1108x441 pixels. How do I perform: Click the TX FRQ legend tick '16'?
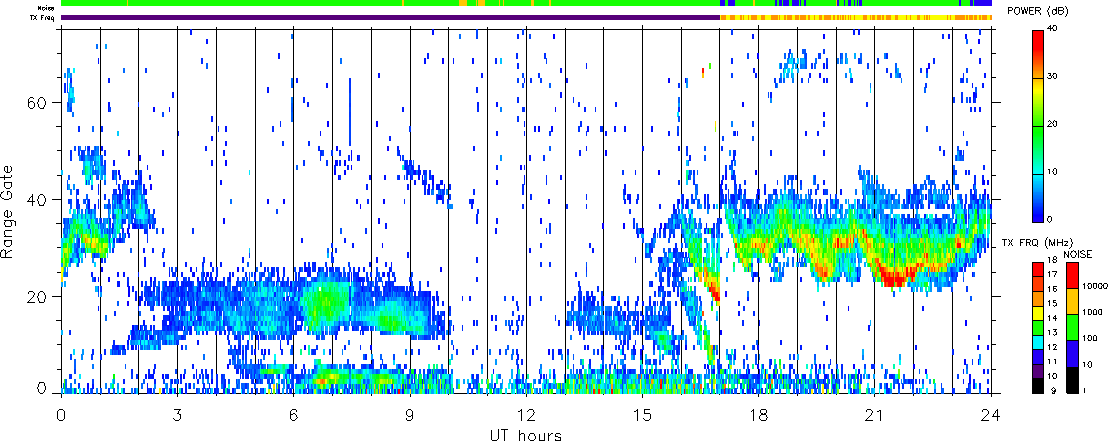pos(1053,289)
